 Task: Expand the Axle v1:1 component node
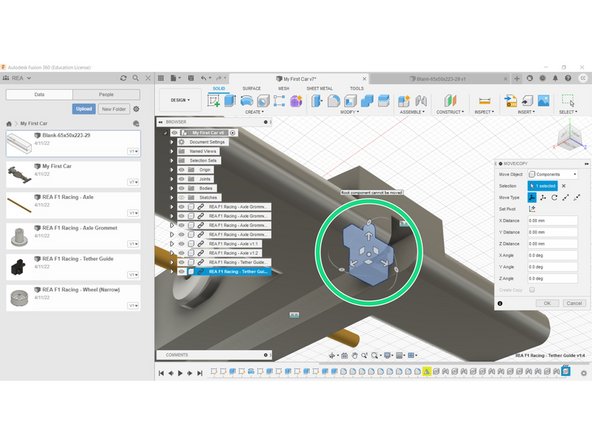click(172, 244)
